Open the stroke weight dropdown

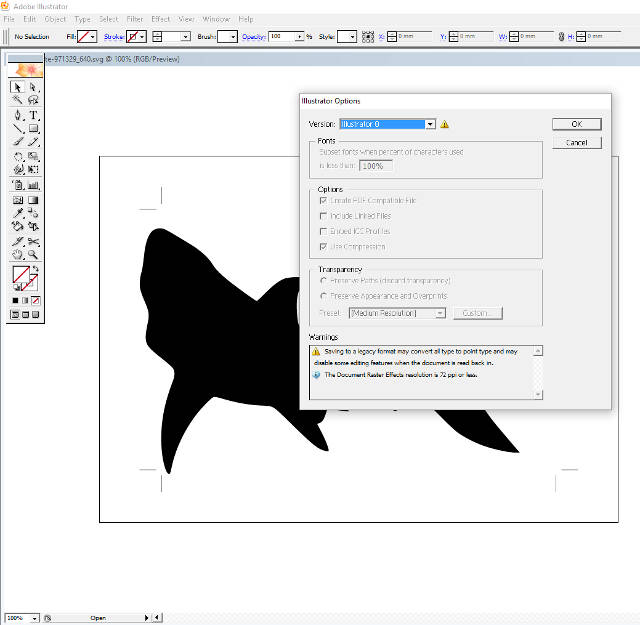click(185, 37)
